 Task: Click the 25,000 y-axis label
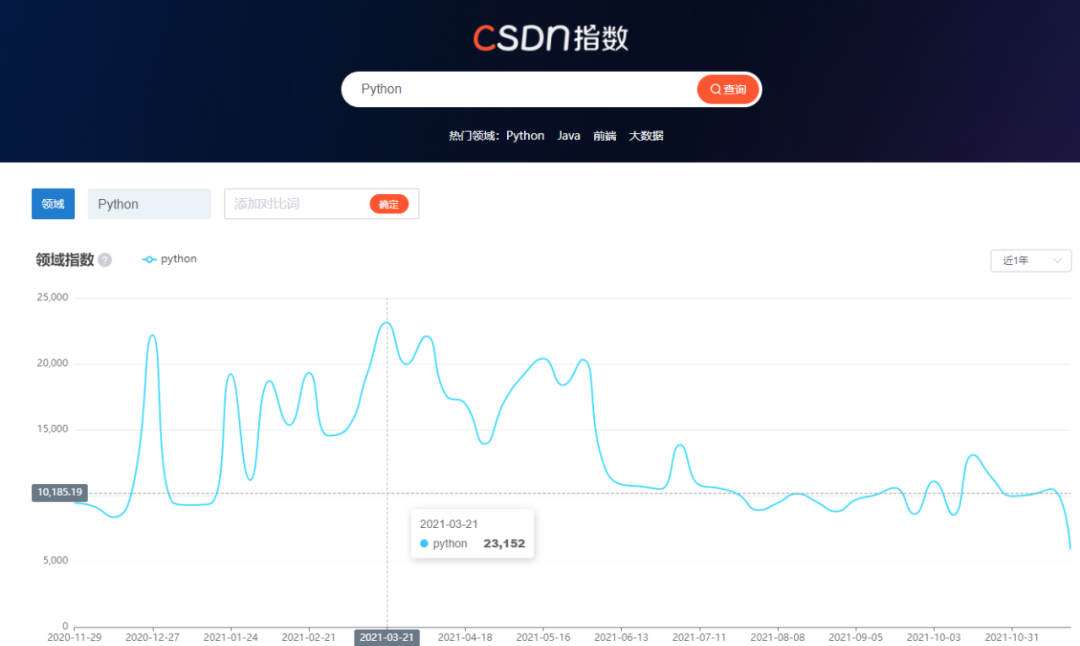click(x=52, y=297)
